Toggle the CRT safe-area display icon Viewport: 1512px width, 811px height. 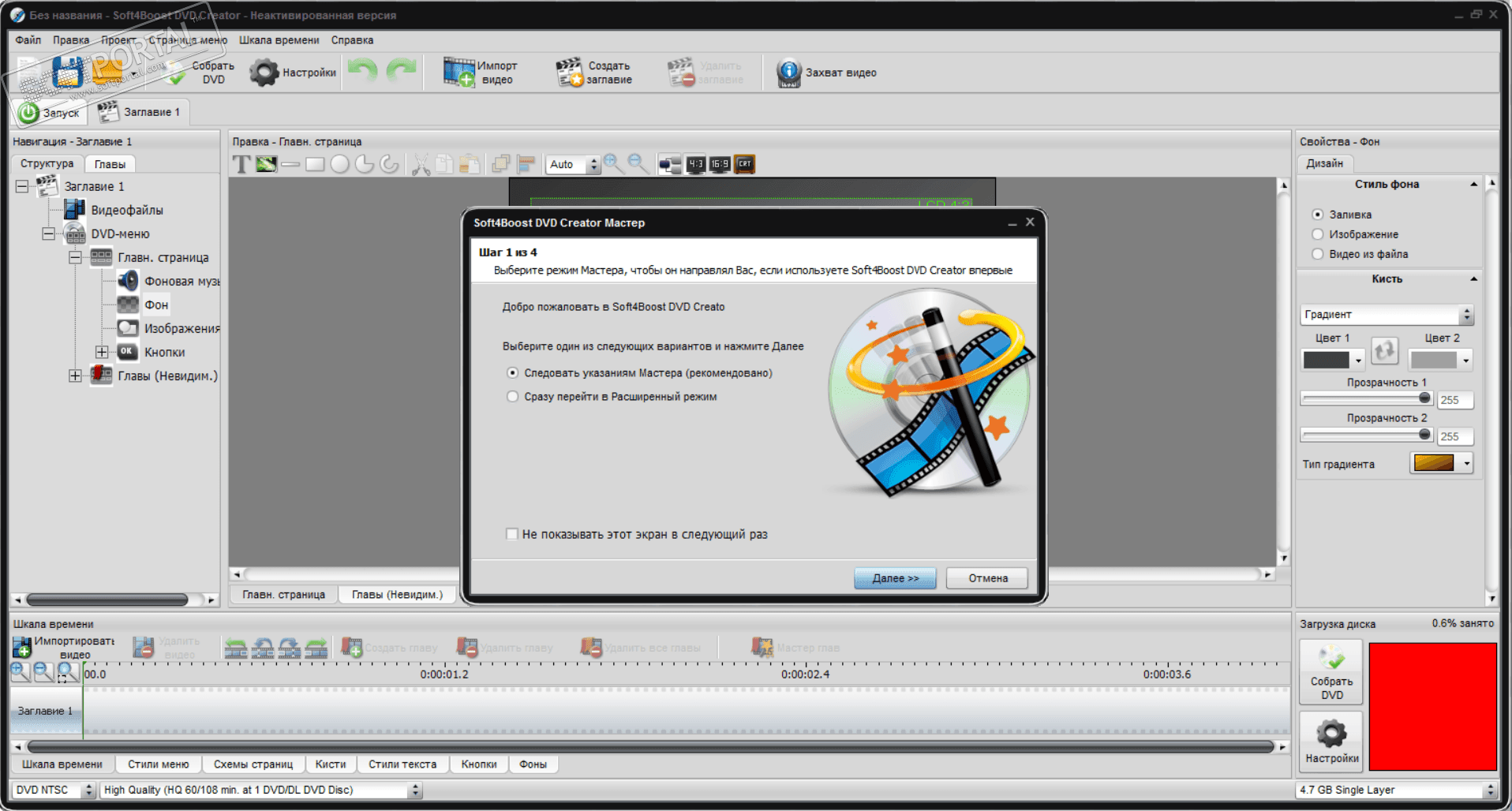pyautogui.click(x=744, y=164)
